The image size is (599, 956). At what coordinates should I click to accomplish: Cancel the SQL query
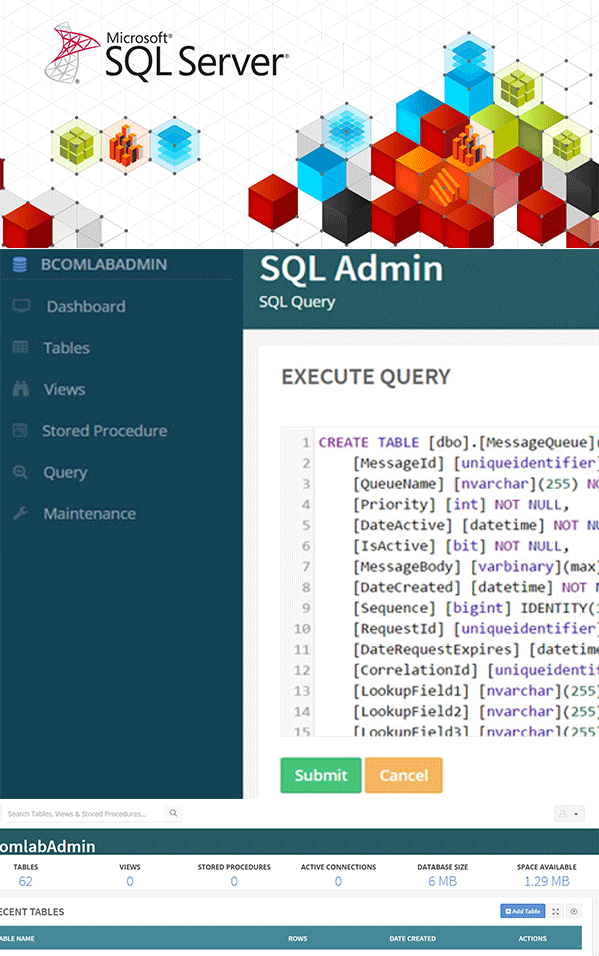[x=404, y=775]
